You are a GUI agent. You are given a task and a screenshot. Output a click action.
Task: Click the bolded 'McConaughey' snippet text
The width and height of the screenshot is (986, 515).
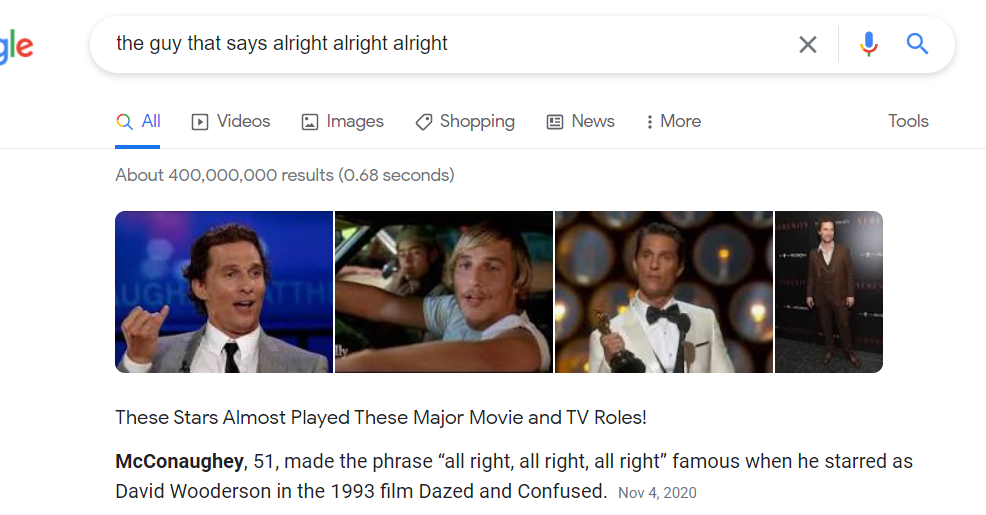coord(180,462)
